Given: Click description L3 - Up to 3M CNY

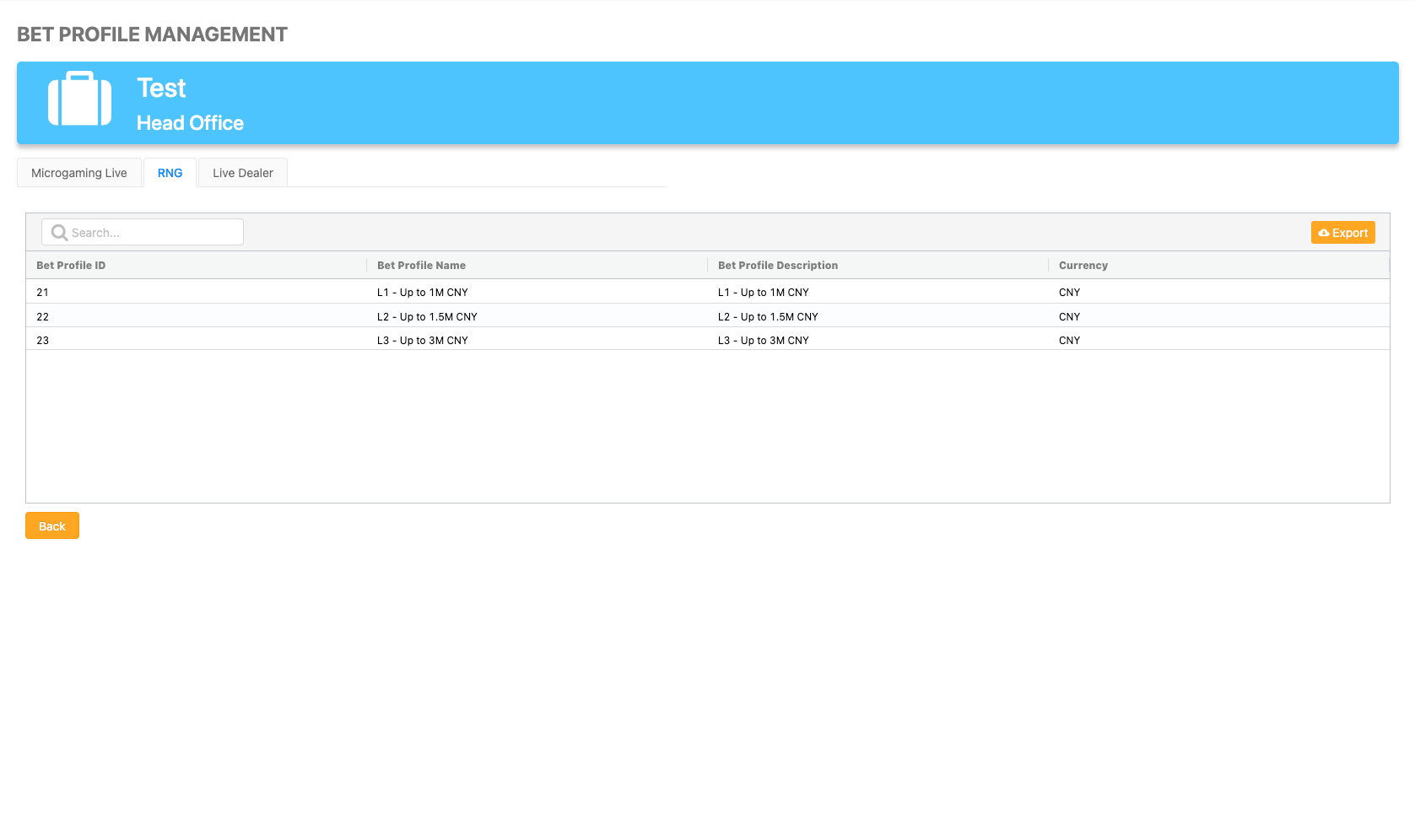Looking at the screenshot, I should click(763, 341).
